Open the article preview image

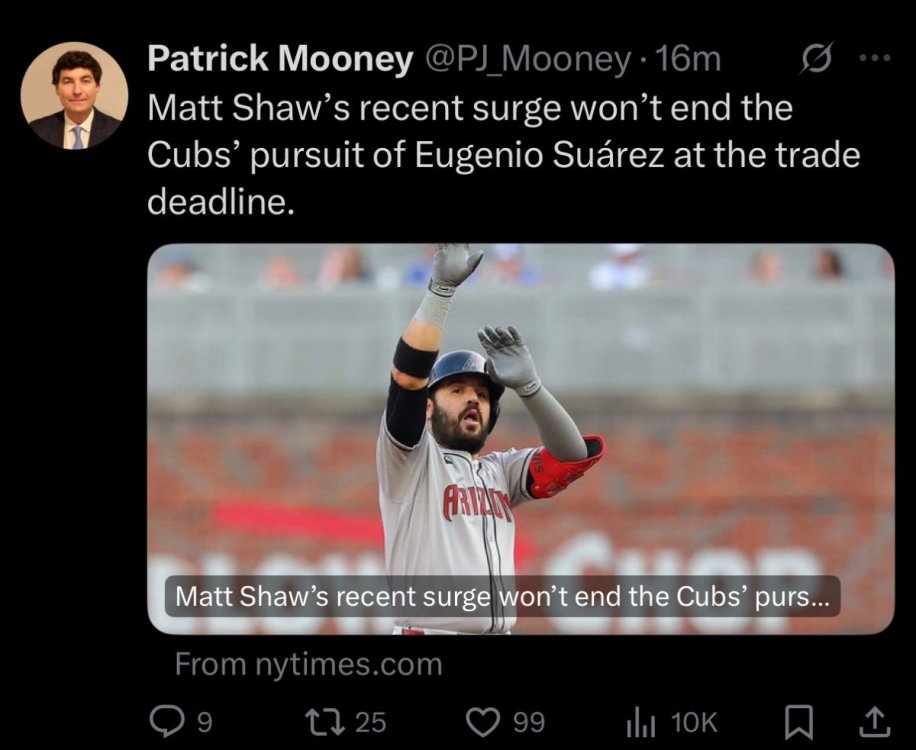[x=520, y=420]
